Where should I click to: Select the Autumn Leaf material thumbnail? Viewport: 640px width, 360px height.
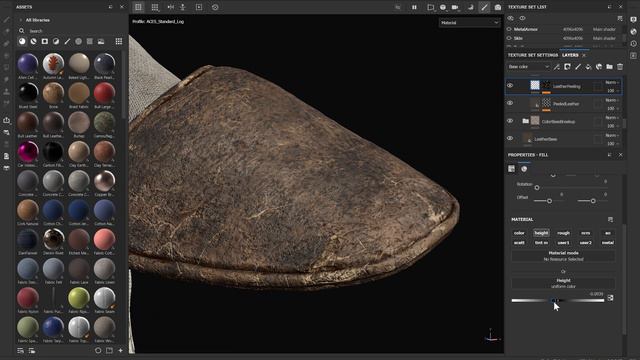(x=53, y=63)
